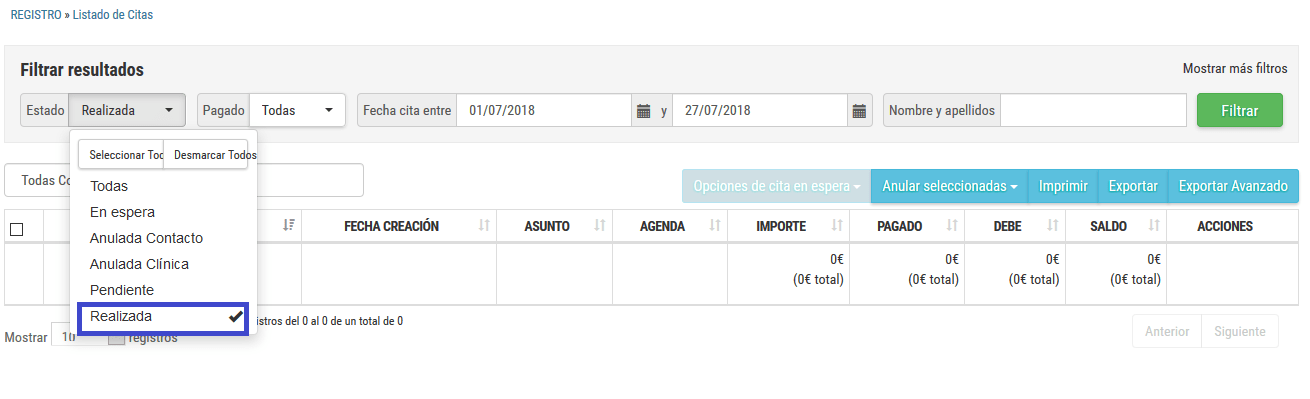
Task: Open calendar icon for start date 01/07/2018
Action: tap(643, 110)
